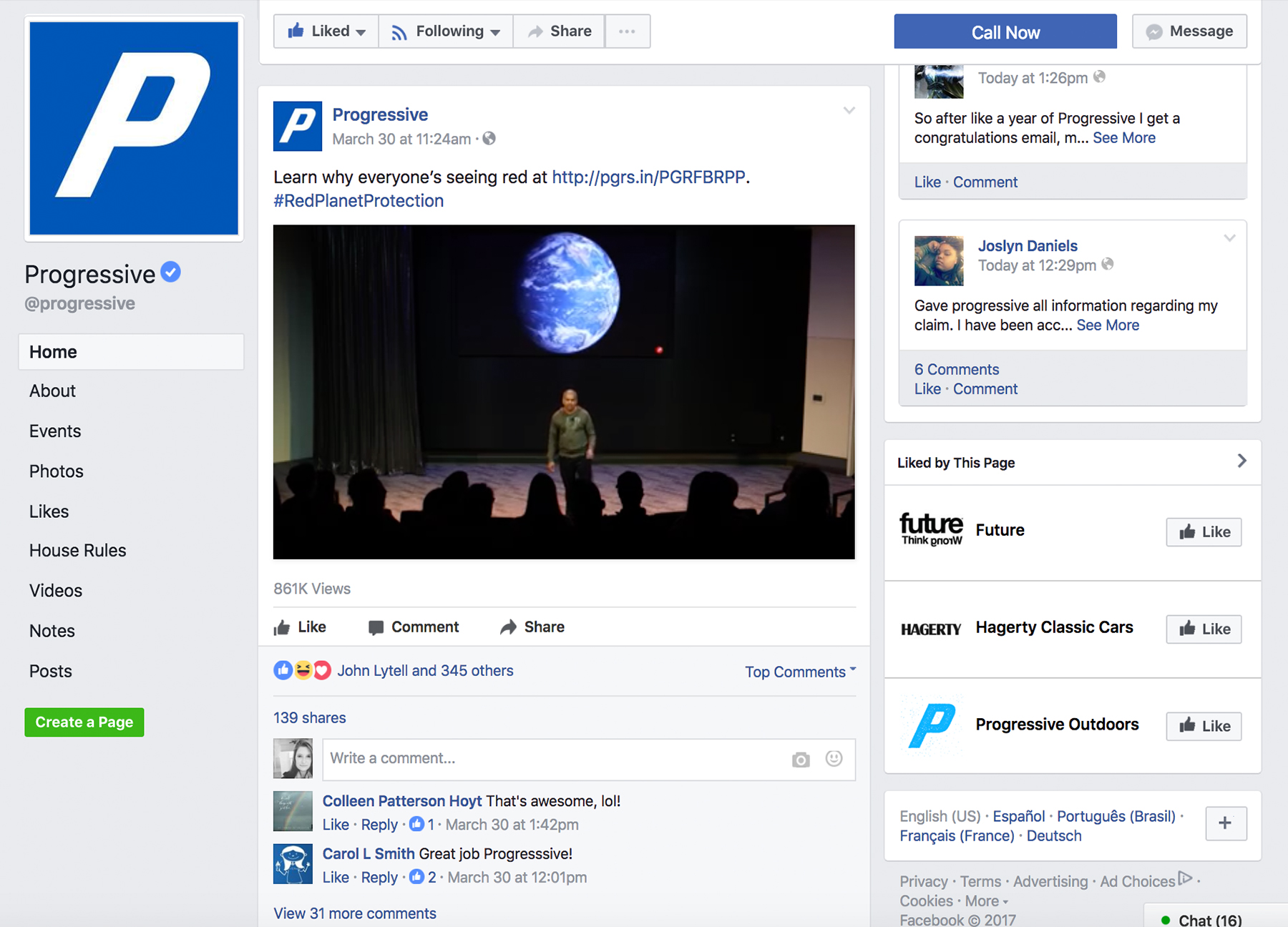The height and width of the screenshot is (927, 1288).
Task: Click the like count icon on Carol's comment
Action: [417, 877]
